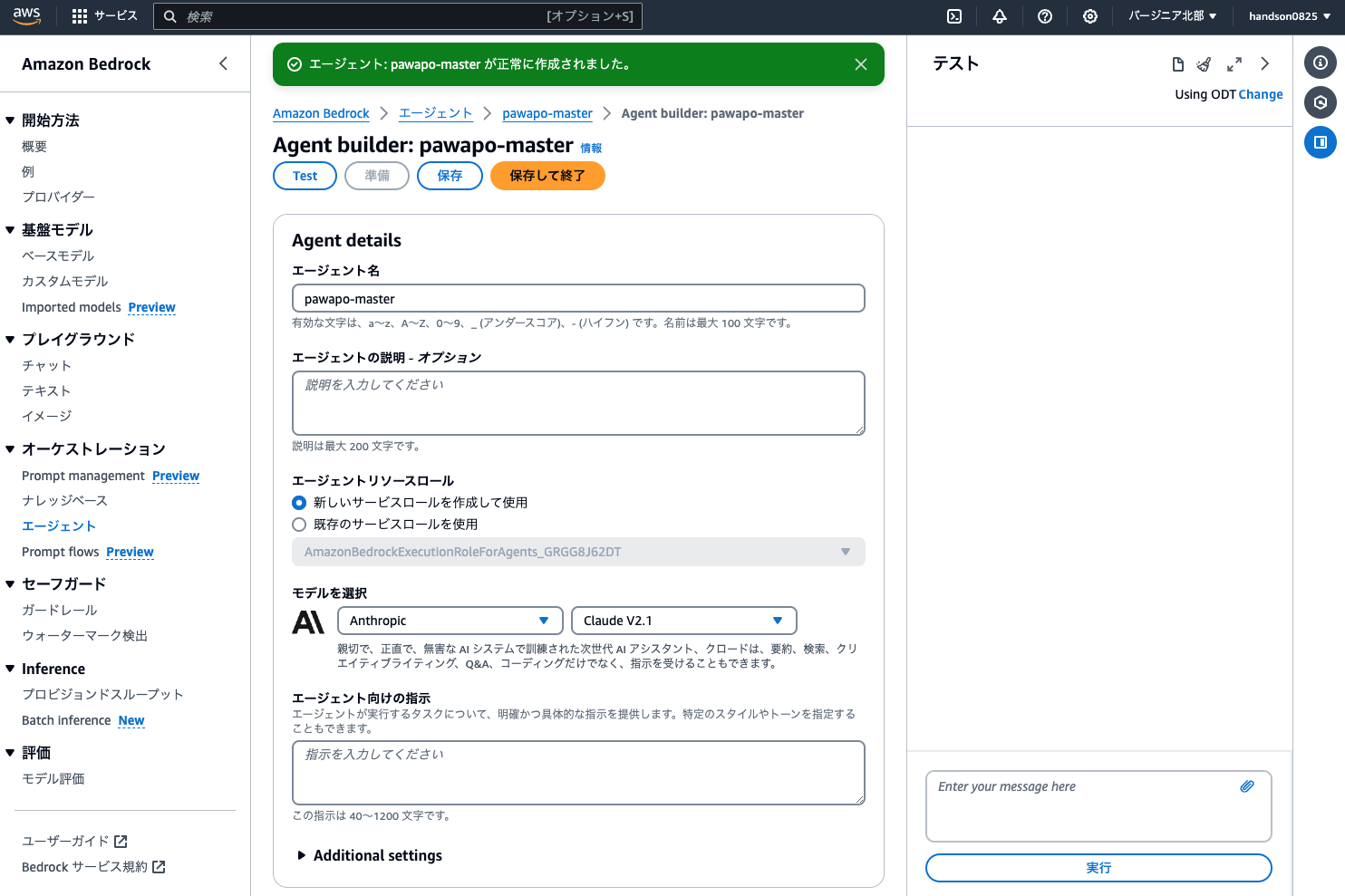The width and height of the screenshot is (1345, 896).
Task: Open Batch inference in the sidebar
Action: pyautogui.click(x=66, y=720)
